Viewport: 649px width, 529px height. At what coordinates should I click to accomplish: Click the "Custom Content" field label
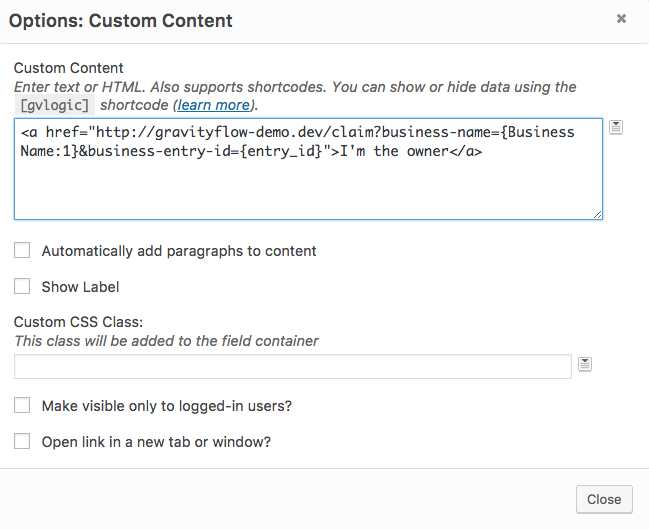point(69,68)
